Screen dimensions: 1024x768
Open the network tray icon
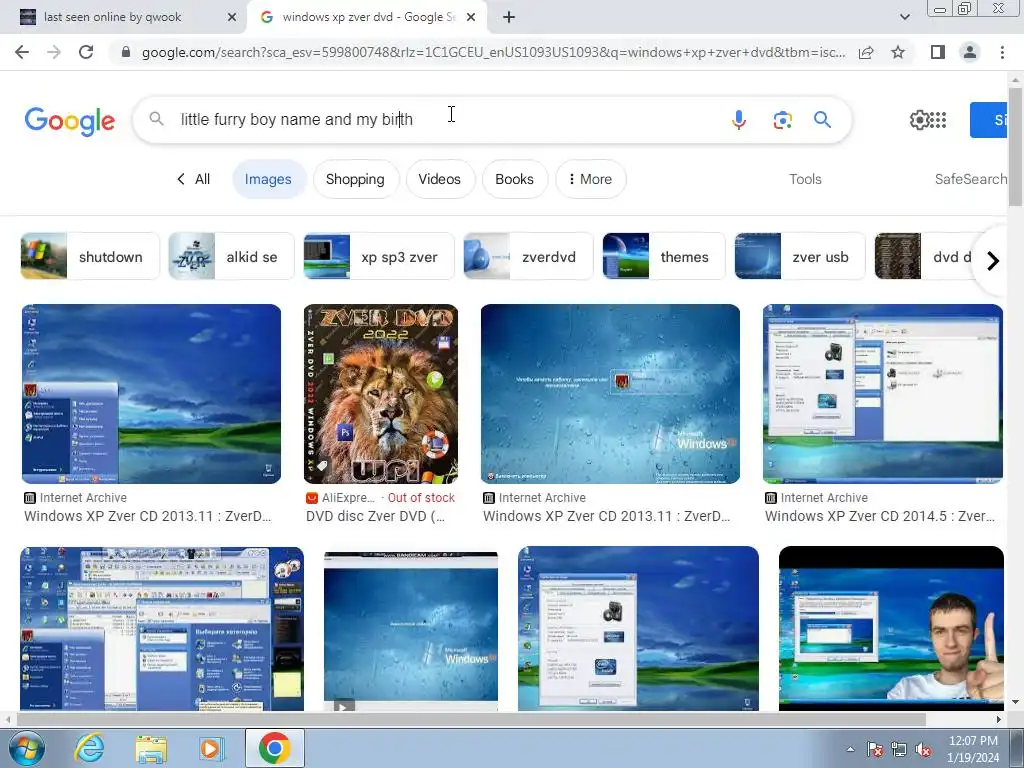(x=899, y=749)
